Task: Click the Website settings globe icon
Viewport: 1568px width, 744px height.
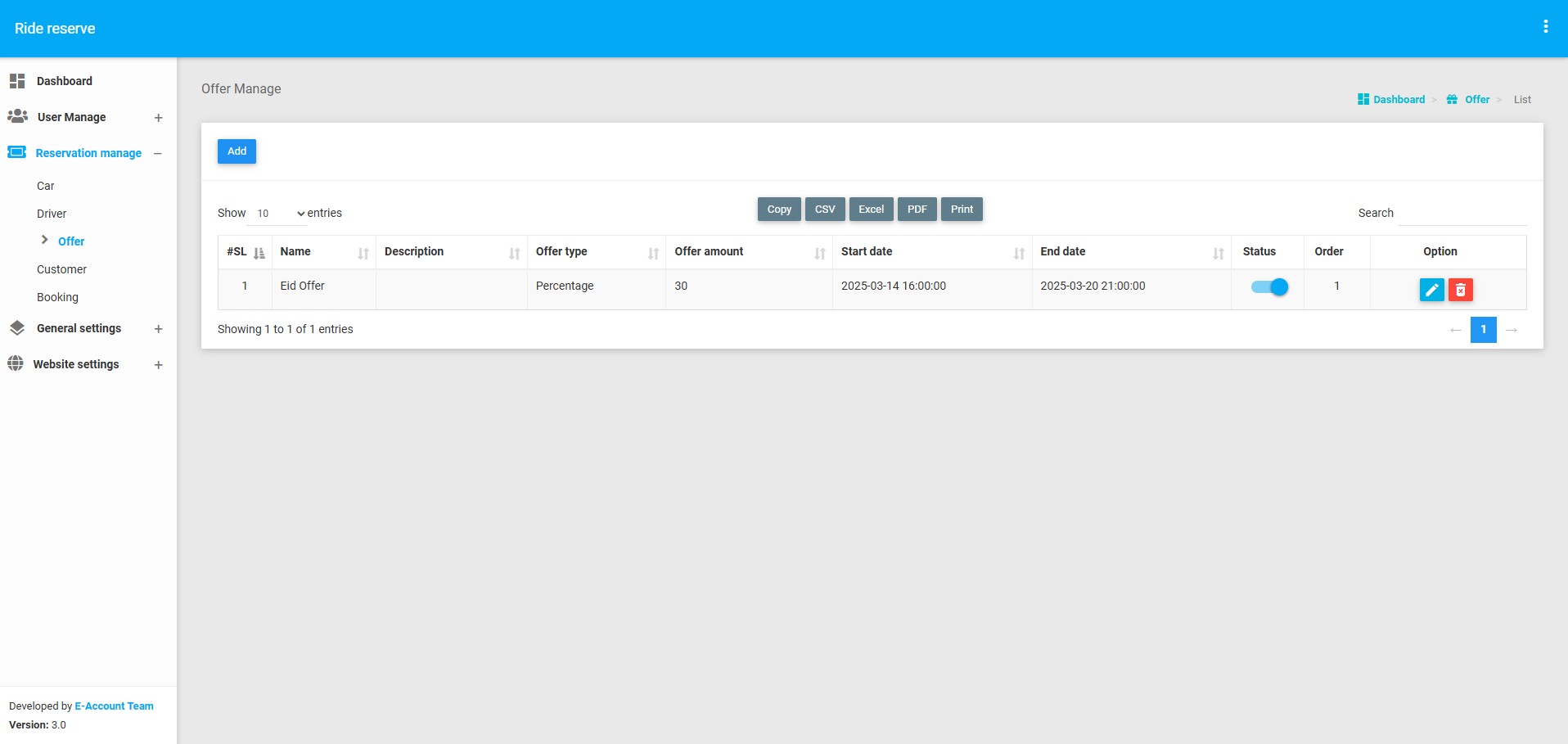Action: (x=16, y=363)
